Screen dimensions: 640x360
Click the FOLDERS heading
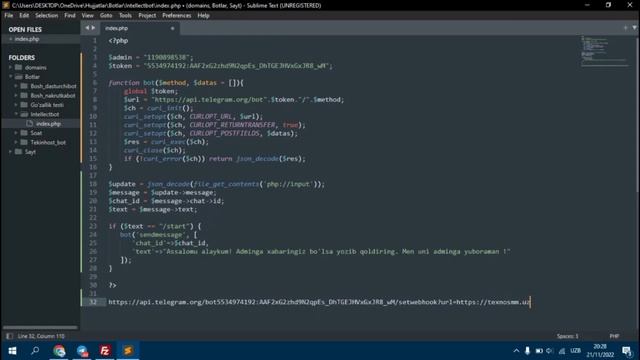[22, 58]
